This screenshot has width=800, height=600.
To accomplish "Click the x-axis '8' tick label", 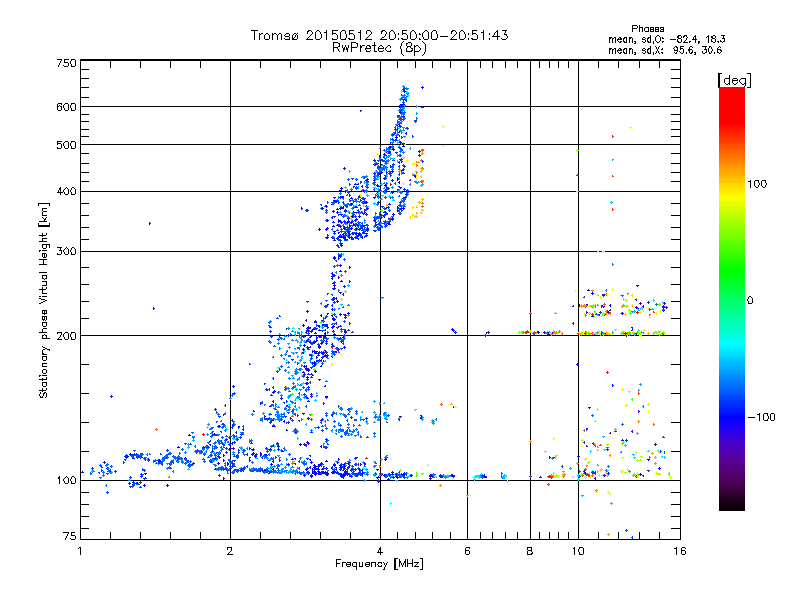I will click(530, 551).
